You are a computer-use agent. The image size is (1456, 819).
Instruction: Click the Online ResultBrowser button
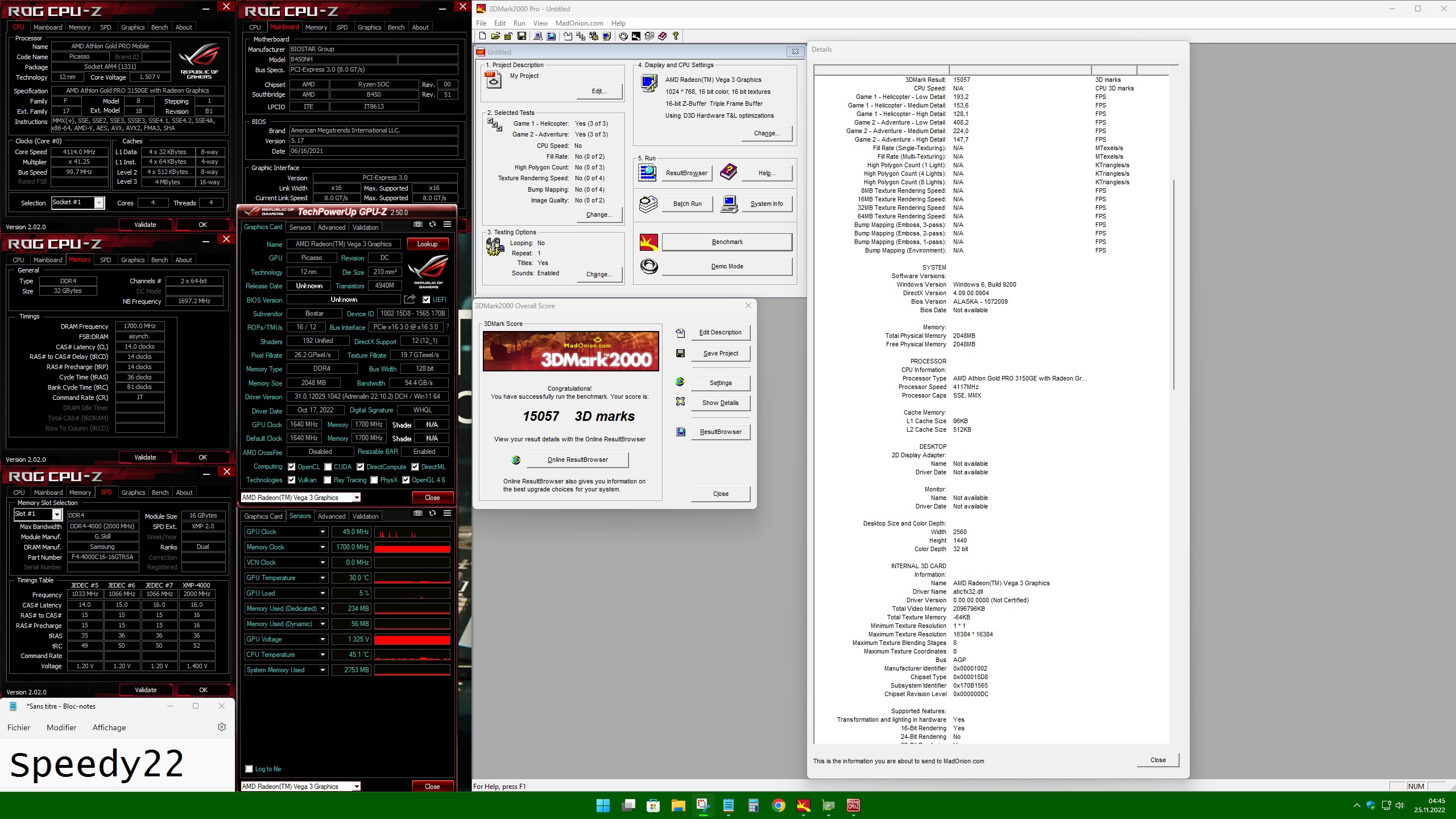(x=577, y=460)
